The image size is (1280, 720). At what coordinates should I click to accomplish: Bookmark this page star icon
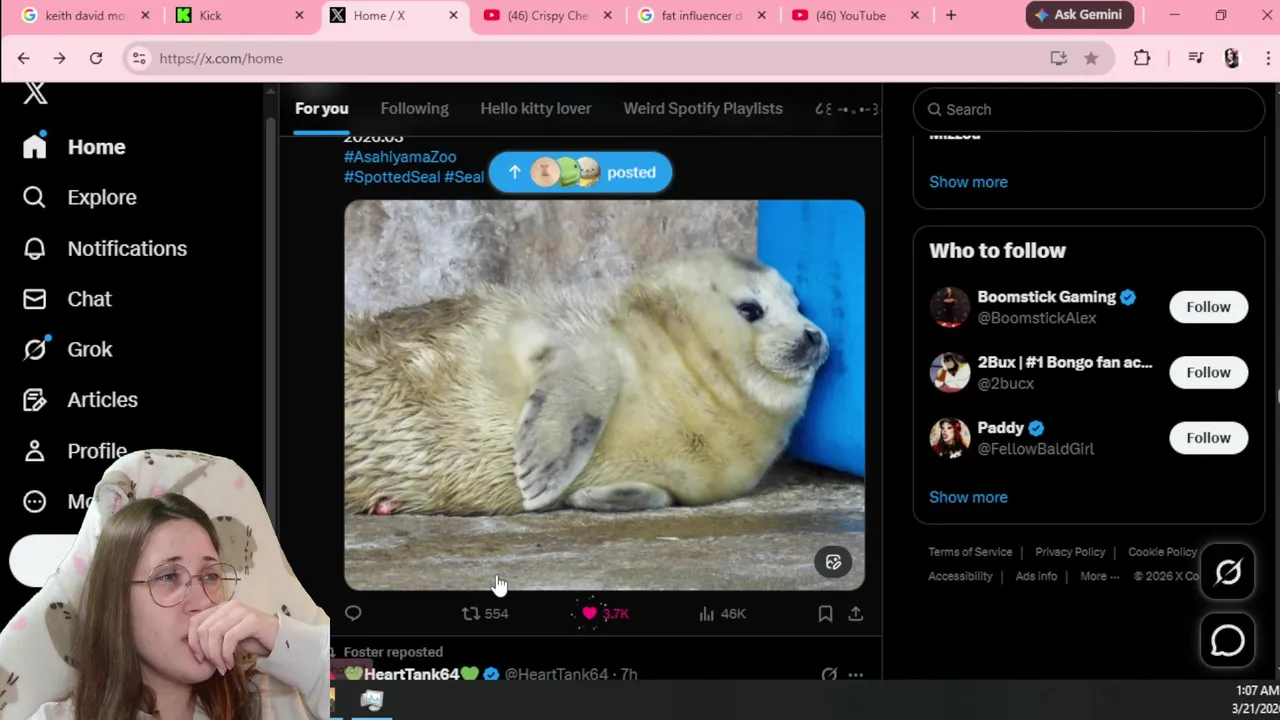1091,58
